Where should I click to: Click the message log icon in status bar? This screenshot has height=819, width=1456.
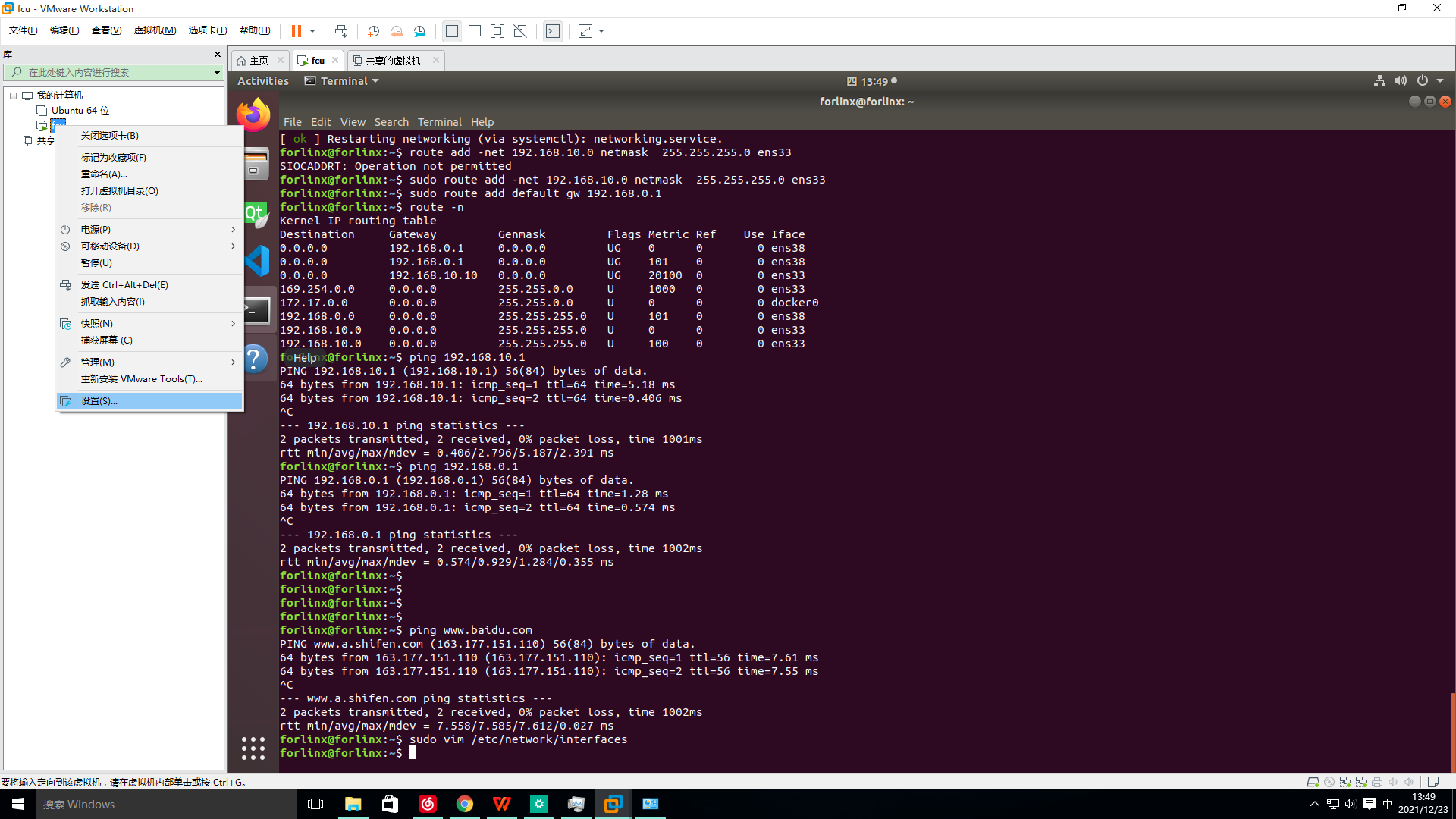(x=1433, y=782)
